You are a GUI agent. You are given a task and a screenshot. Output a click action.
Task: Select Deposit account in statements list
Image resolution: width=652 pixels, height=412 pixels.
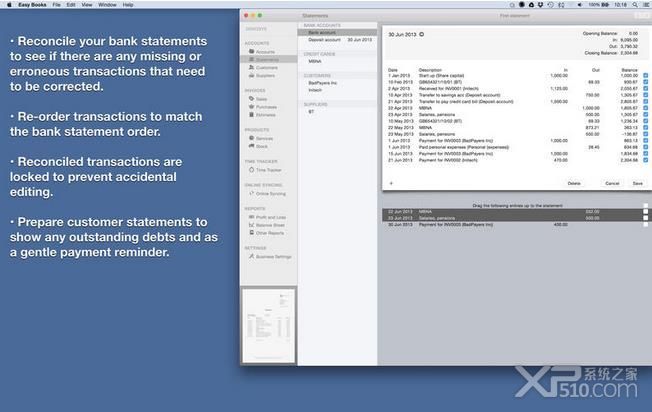click(338, 40)
